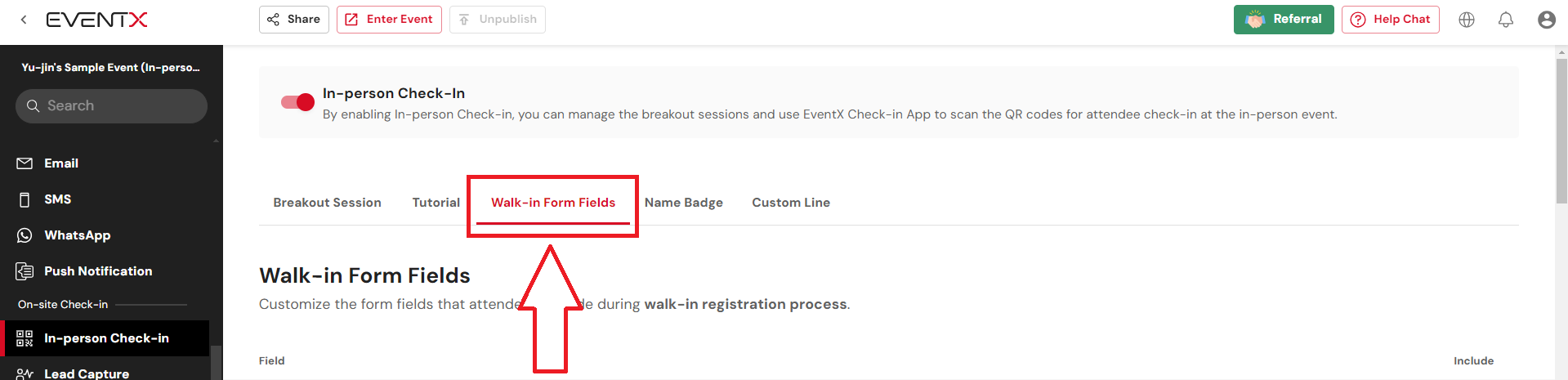Click the Share button
The image size is (1568, 380).
pyautogui.click(x=294, y=20)
